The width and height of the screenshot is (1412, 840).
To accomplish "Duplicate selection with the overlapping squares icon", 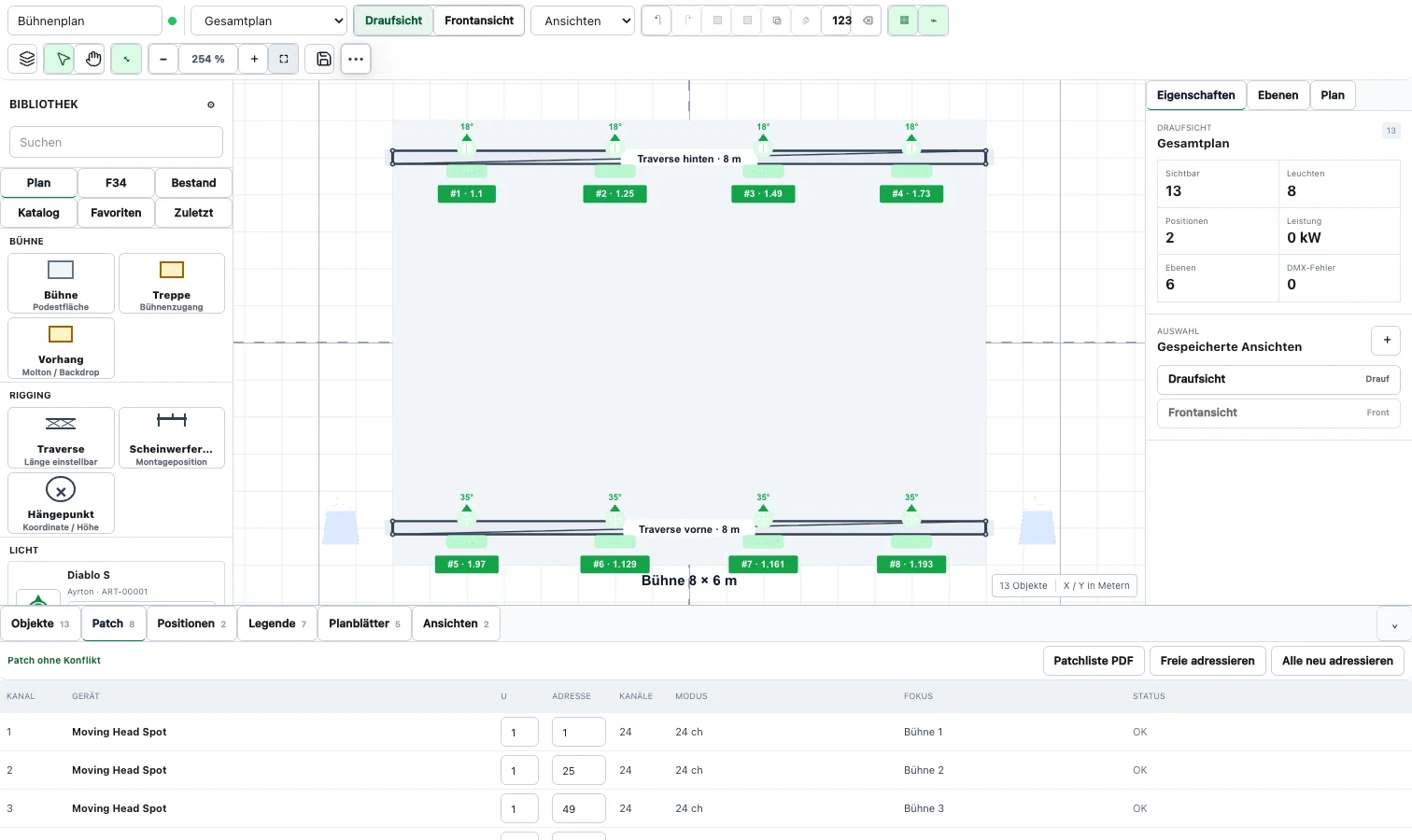I will [776, 21].
